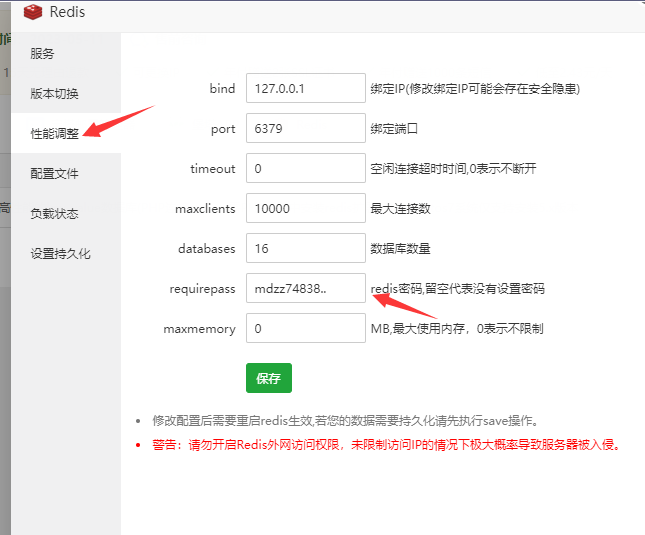Screen dimensions: 645x535
Task: View the 负载状态 tab
Action: tap(66, 213)
